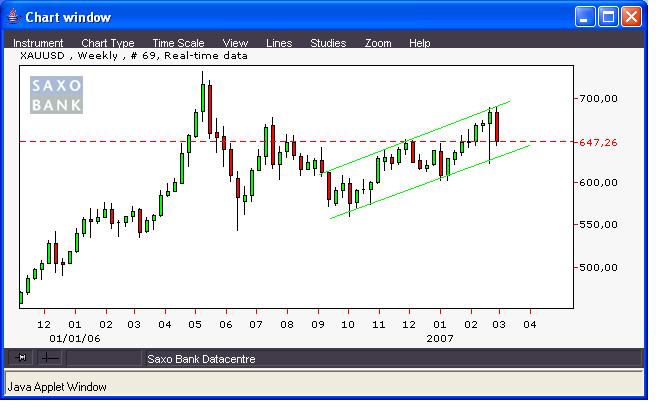Open the Studies menu
Viewport: 658px width, 410px height.
(x=328, y=43)
